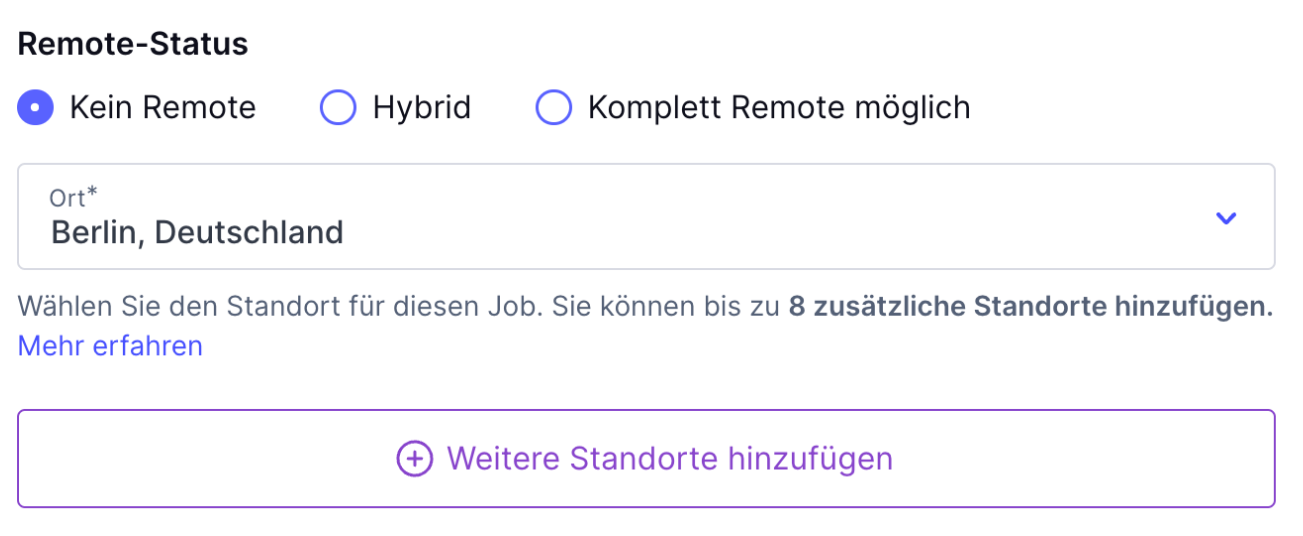The height and width of the screenshot is (536, 1303).
Task: Open the Ort location combo box
Action: click(x=646, y=217)
